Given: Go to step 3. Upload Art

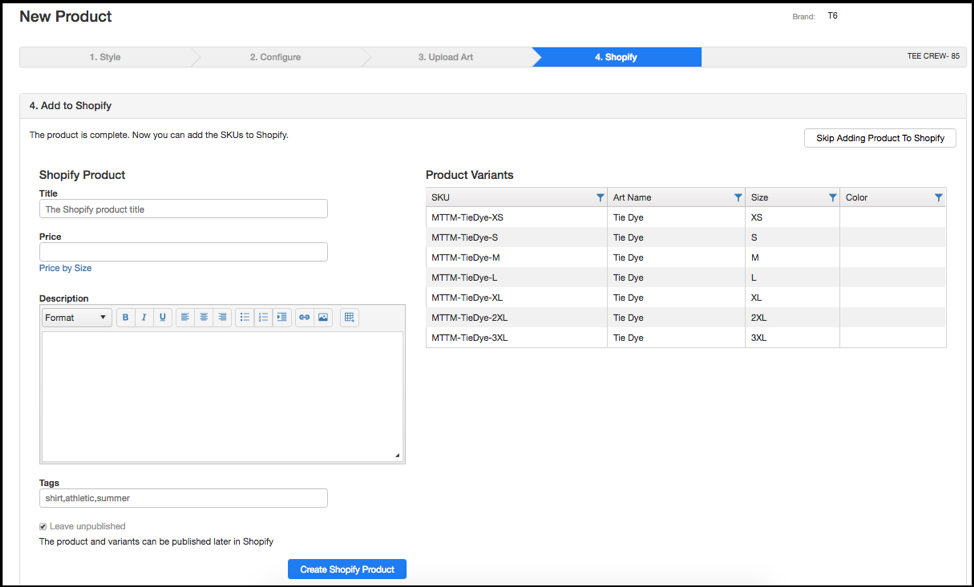Looking at the screenshot, I should point(445,57).
